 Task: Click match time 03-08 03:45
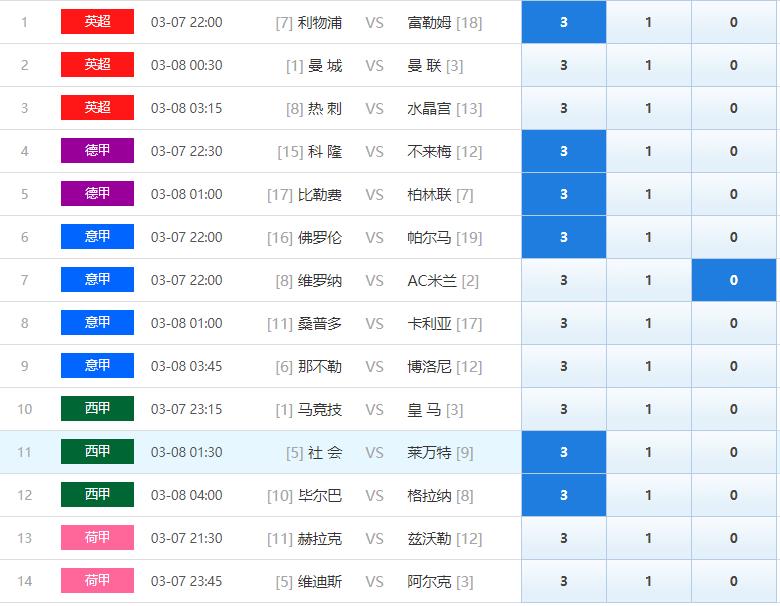point(187,366)
